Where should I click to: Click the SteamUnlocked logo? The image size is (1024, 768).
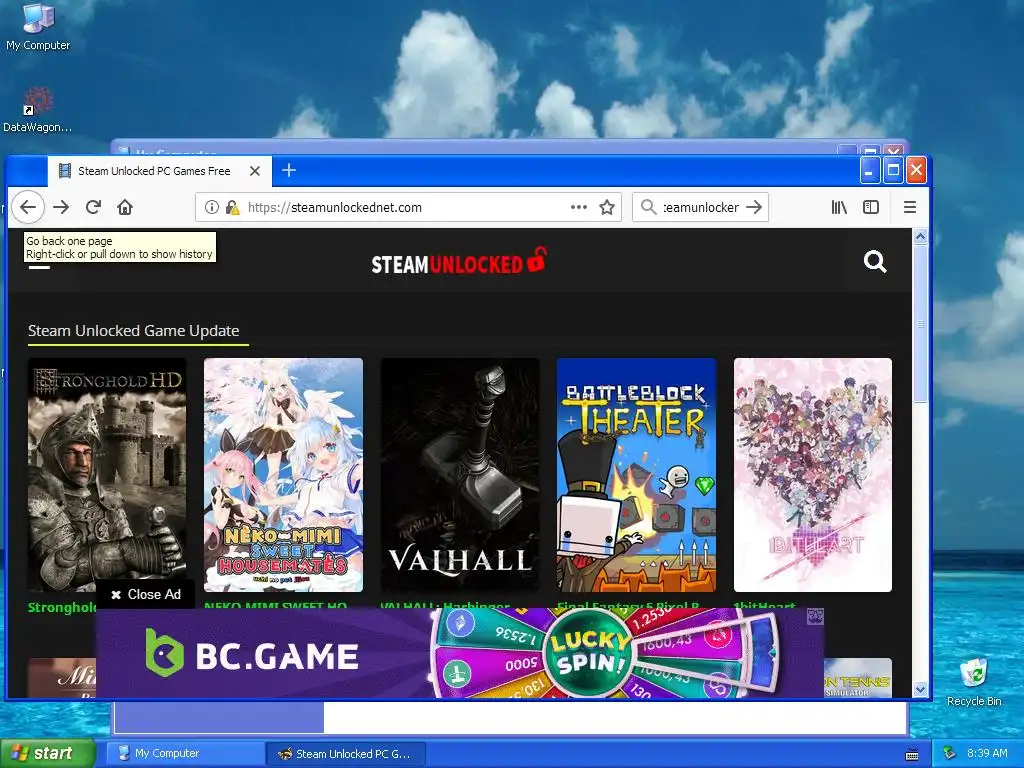click(x=459, y=261)
